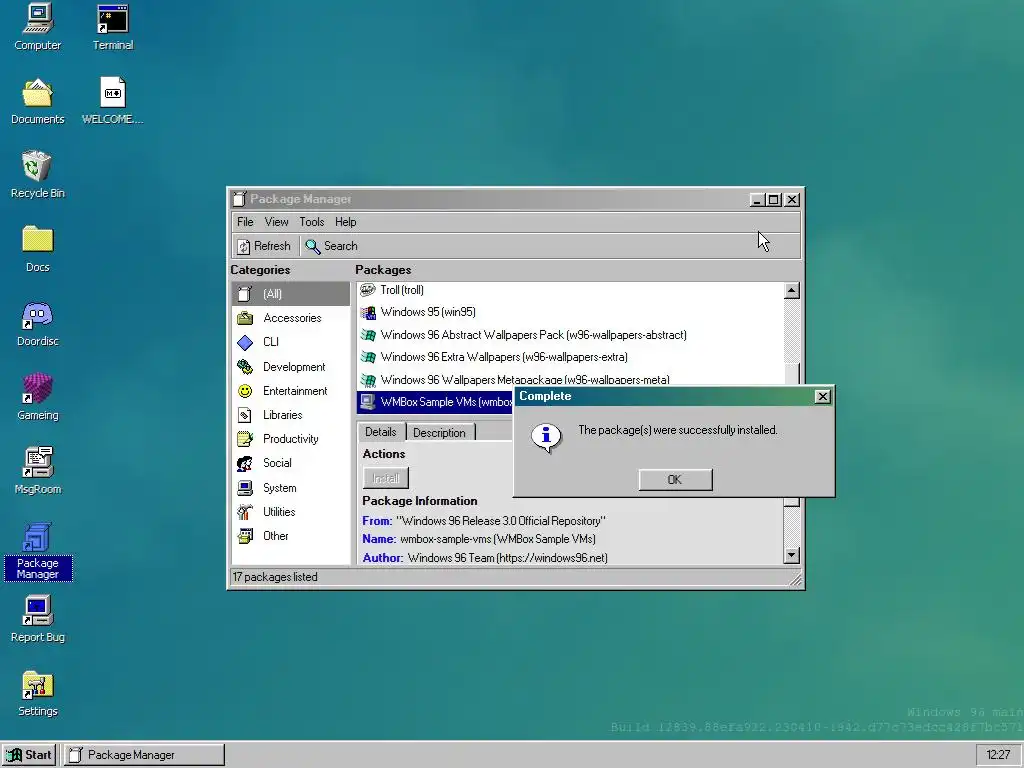Click the Search toolbar button
This screenshot has width=1024, height=768.
coord(332,246)
